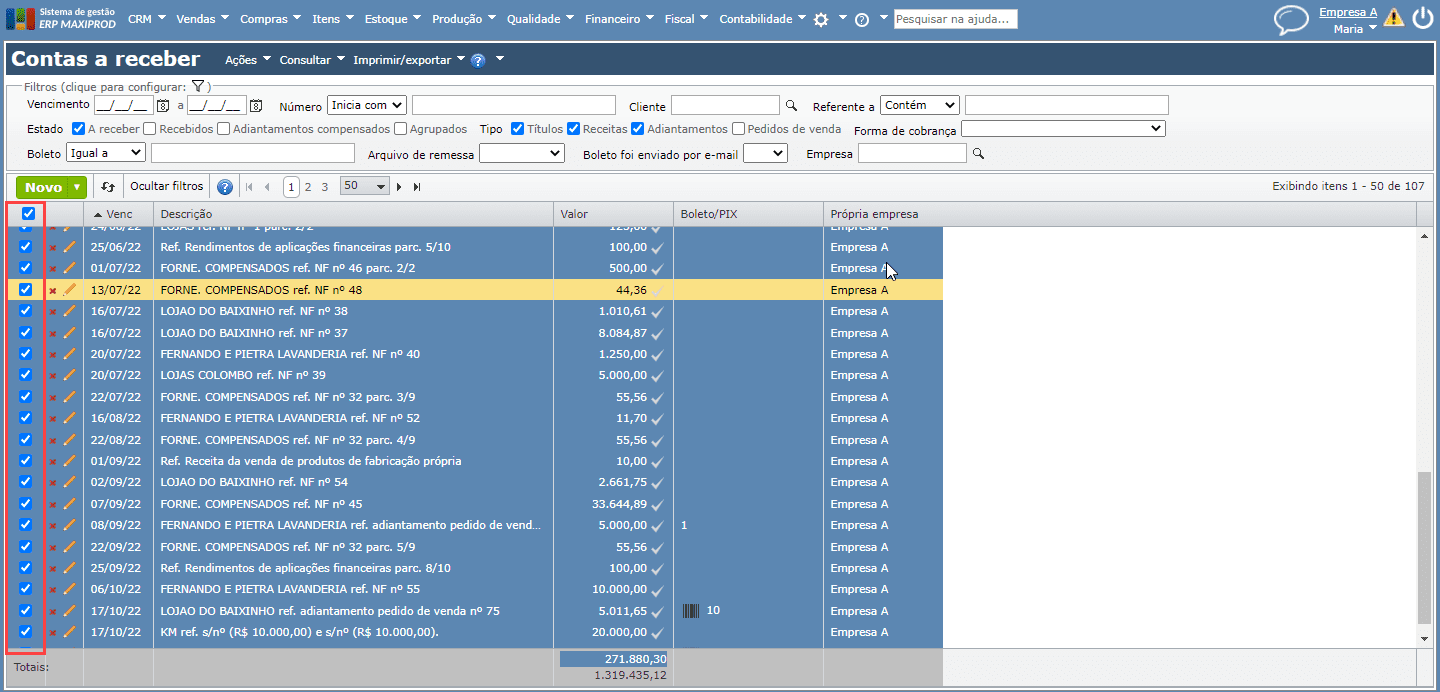Click edit pencil on NF nº 48 row
The image size is (1440, 692).
(x=69, y=290)
